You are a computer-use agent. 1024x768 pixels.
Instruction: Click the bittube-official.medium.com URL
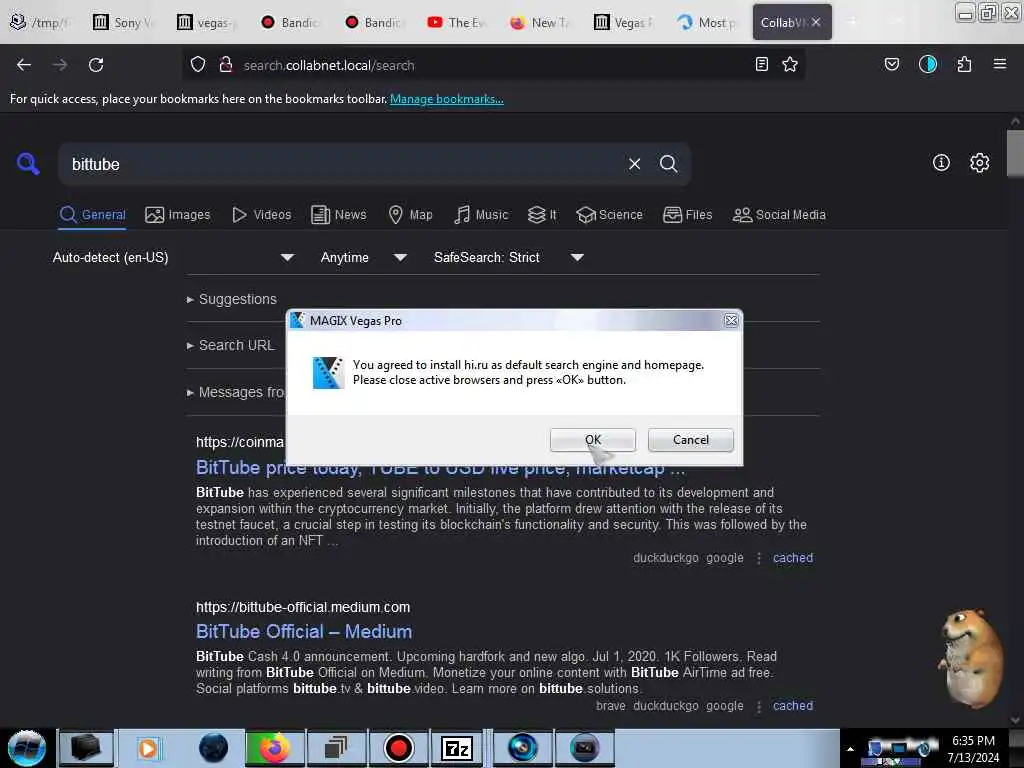tap(303, 607)
